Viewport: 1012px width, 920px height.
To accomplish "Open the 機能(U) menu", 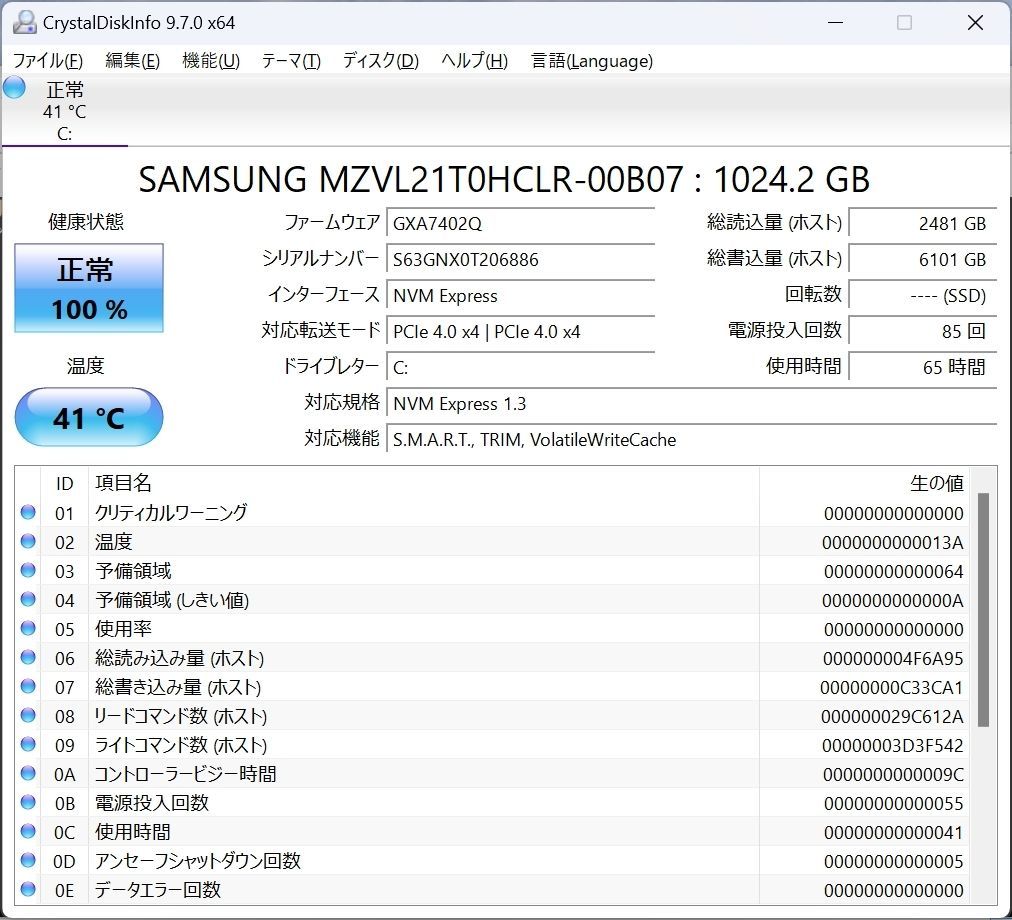I will (210, 61).
